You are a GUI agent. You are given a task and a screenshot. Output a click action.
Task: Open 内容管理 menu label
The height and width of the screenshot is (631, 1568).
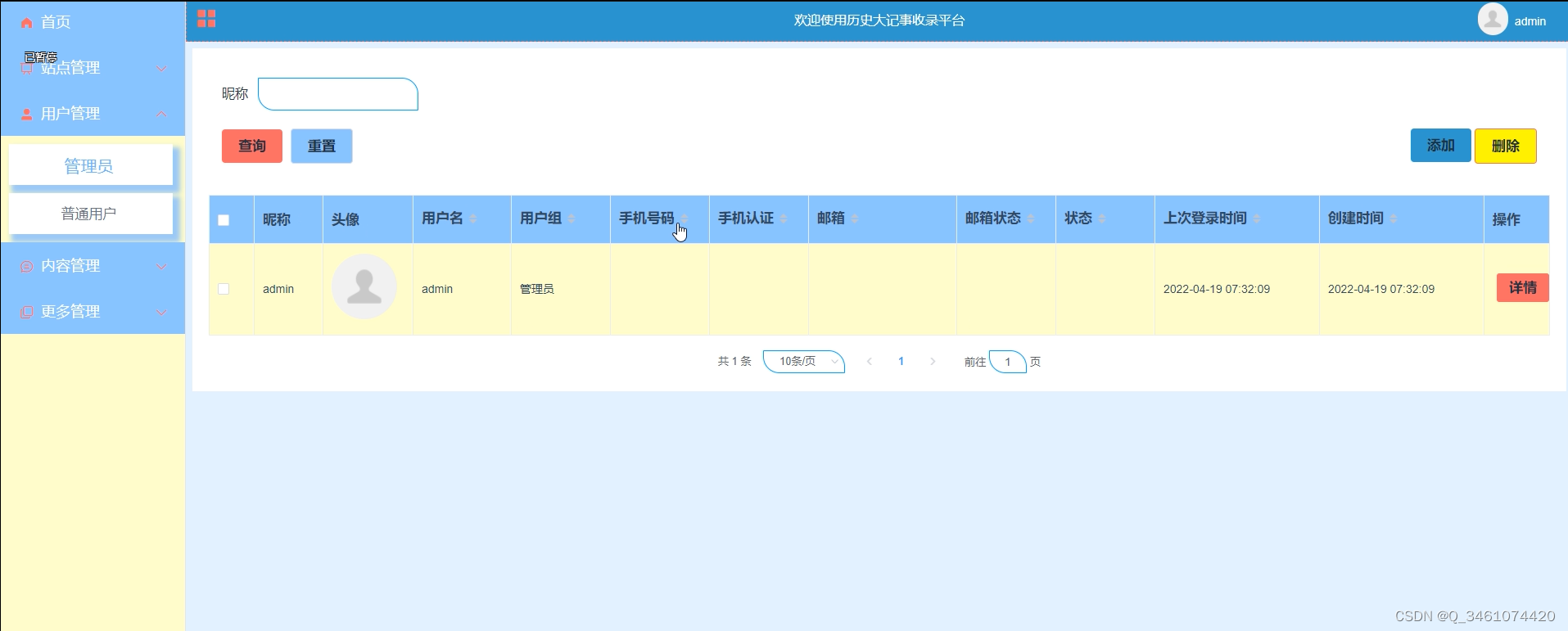click(x=70, y=266)
